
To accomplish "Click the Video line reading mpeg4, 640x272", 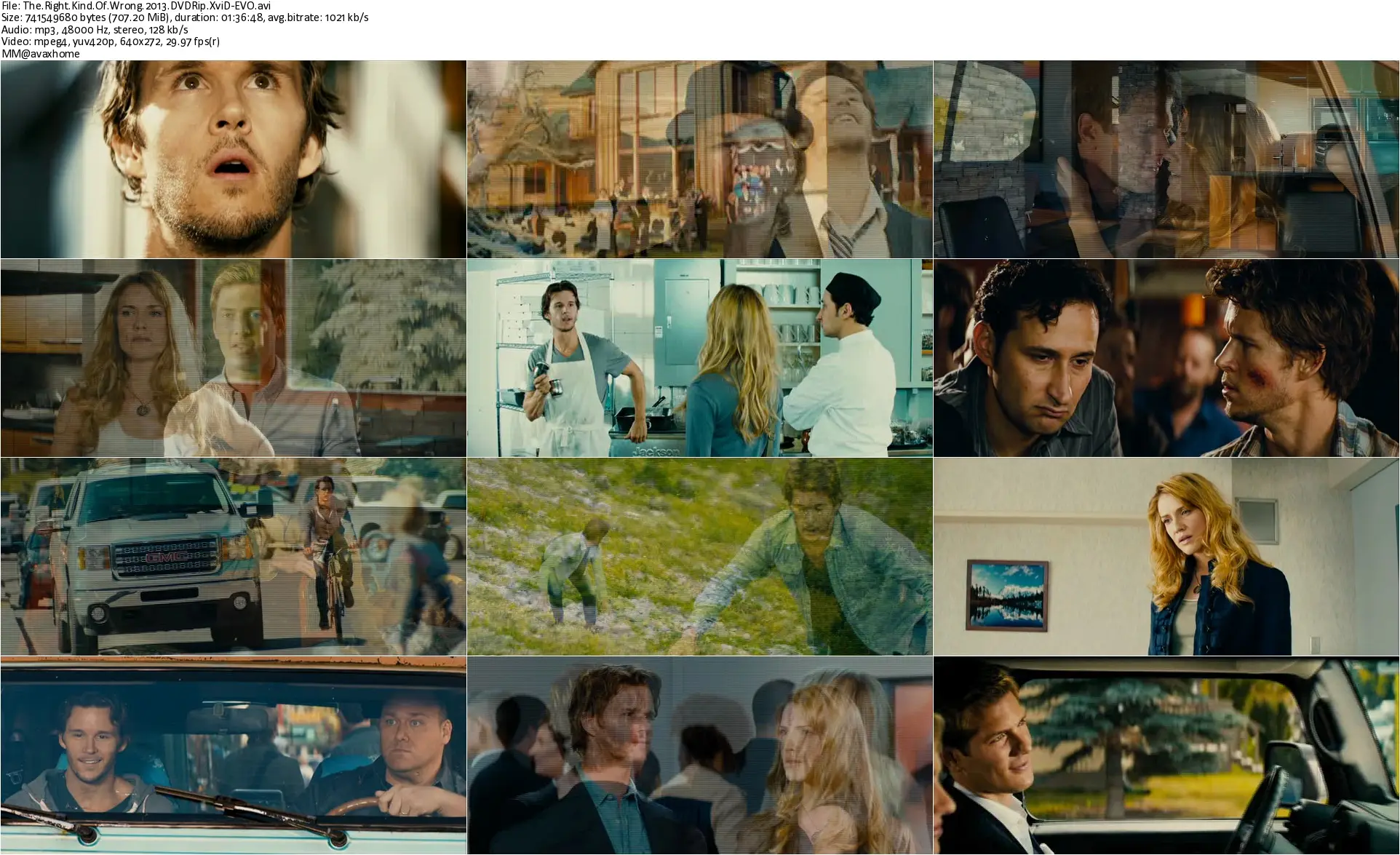I will (x=111, y=41).
